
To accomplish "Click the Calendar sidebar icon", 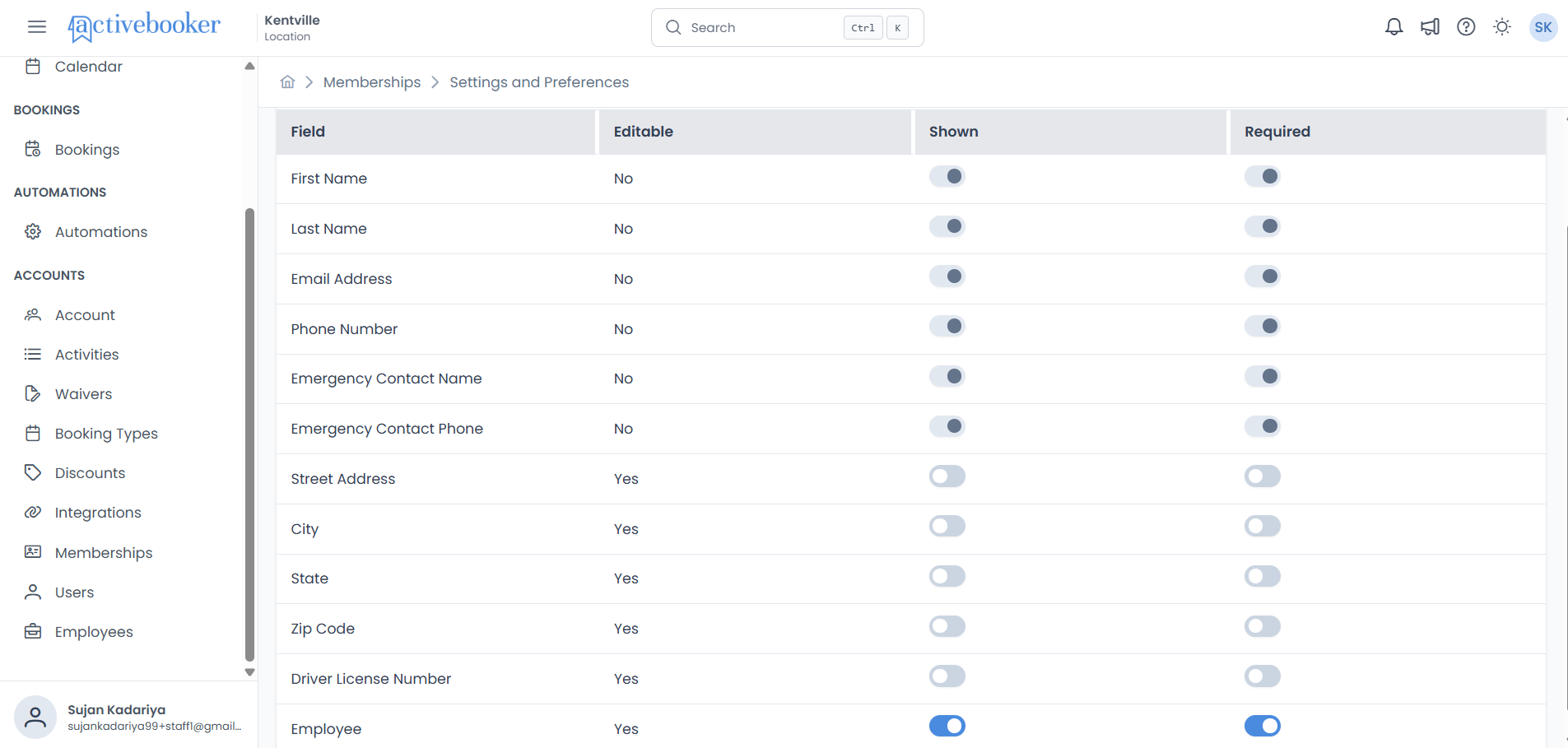I will click(33, 67).
